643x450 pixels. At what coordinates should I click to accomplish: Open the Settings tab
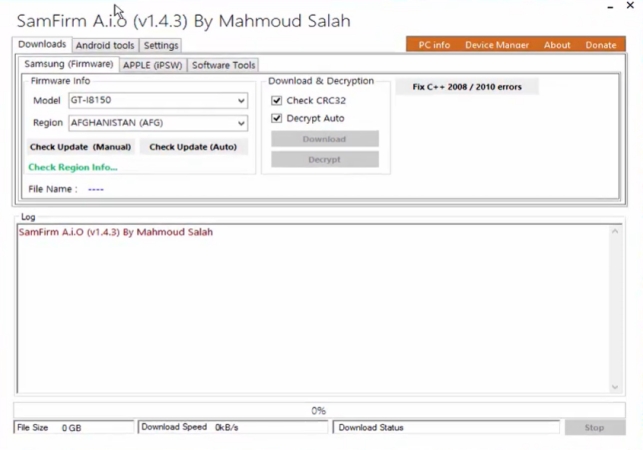161,45
